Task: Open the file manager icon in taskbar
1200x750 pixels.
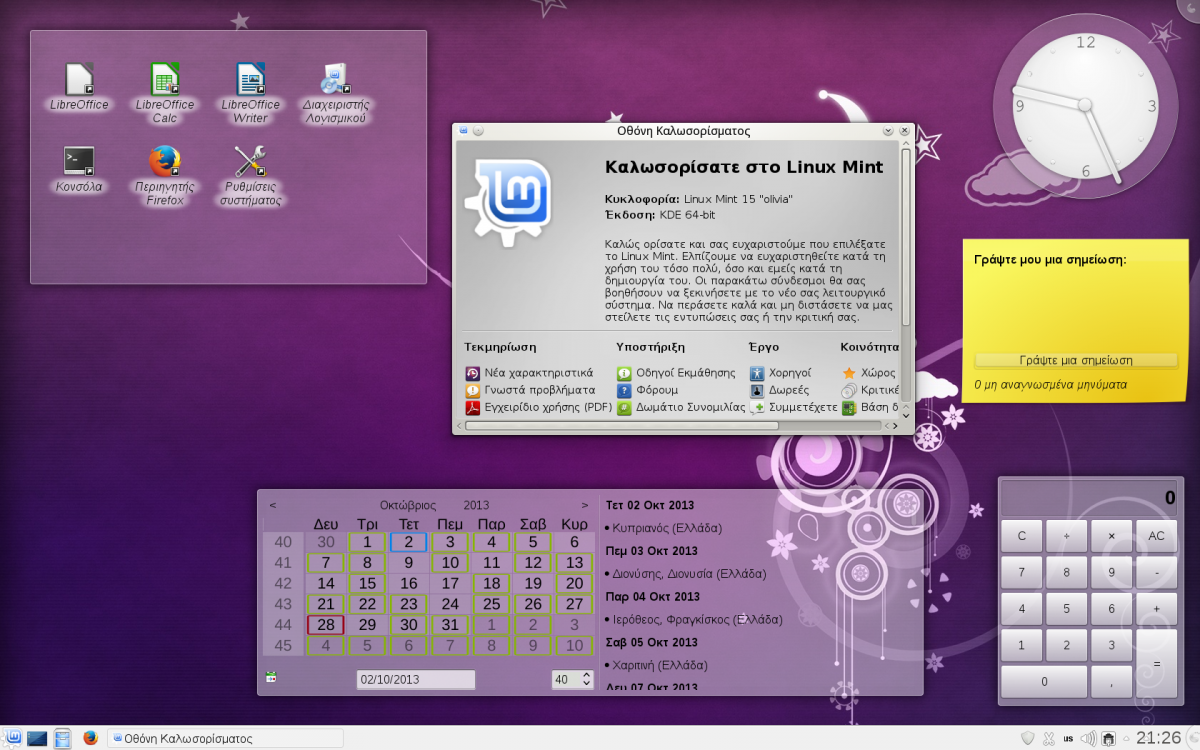Action: 63,738
